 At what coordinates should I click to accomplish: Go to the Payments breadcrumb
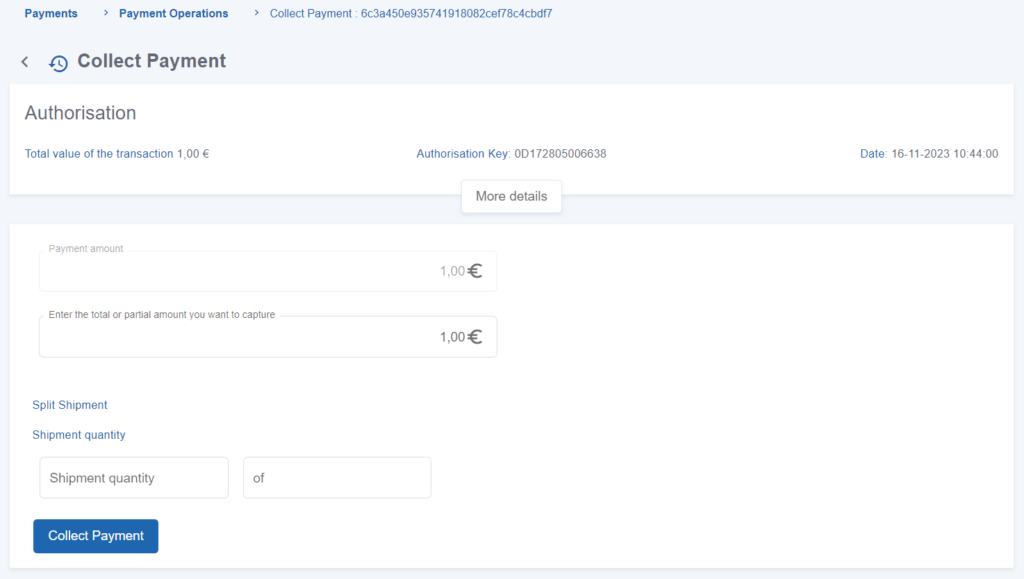pyautogui.click(x=51, y=14)
